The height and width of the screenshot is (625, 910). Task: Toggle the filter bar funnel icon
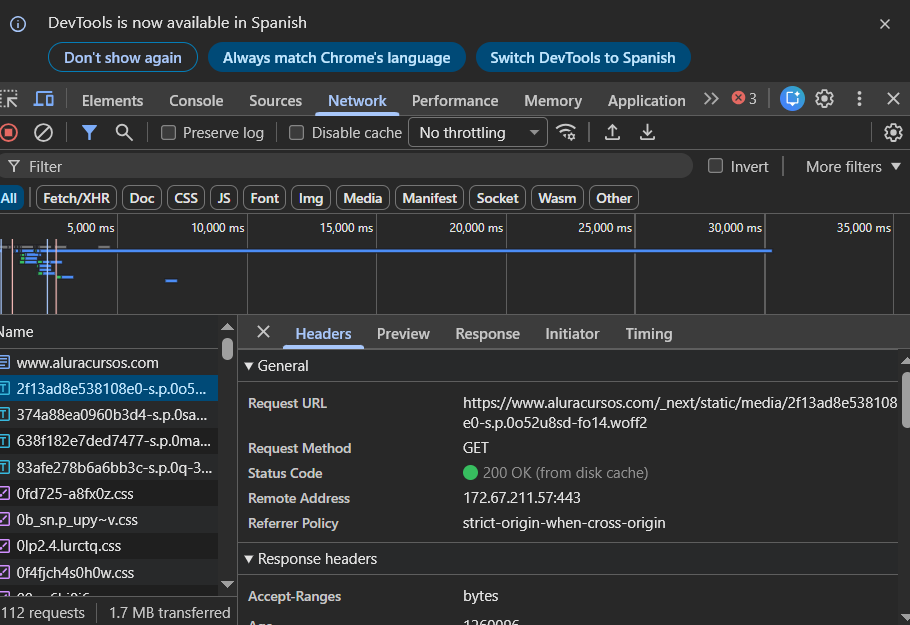pyautogui.click(x=89, y=132)
